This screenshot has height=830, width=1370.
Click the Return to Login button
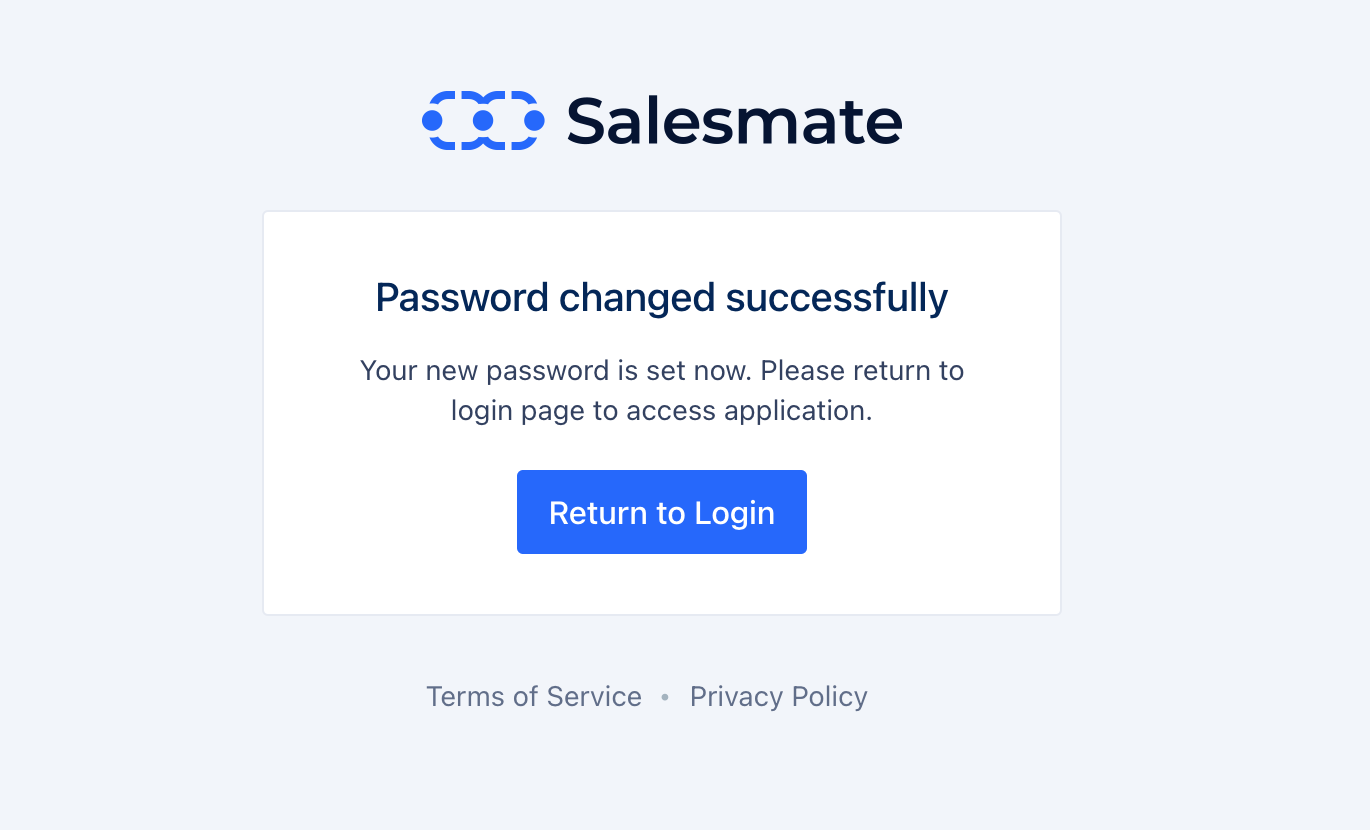662,512
